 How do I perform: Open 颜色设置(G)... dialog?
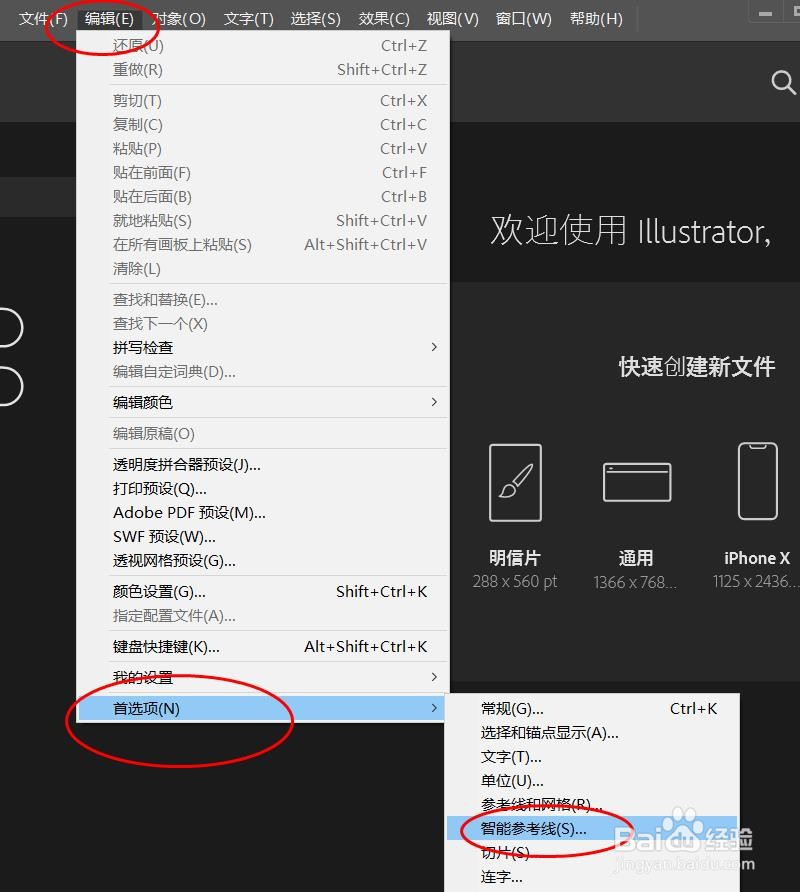pyautogui.click(x=263, y=592)
